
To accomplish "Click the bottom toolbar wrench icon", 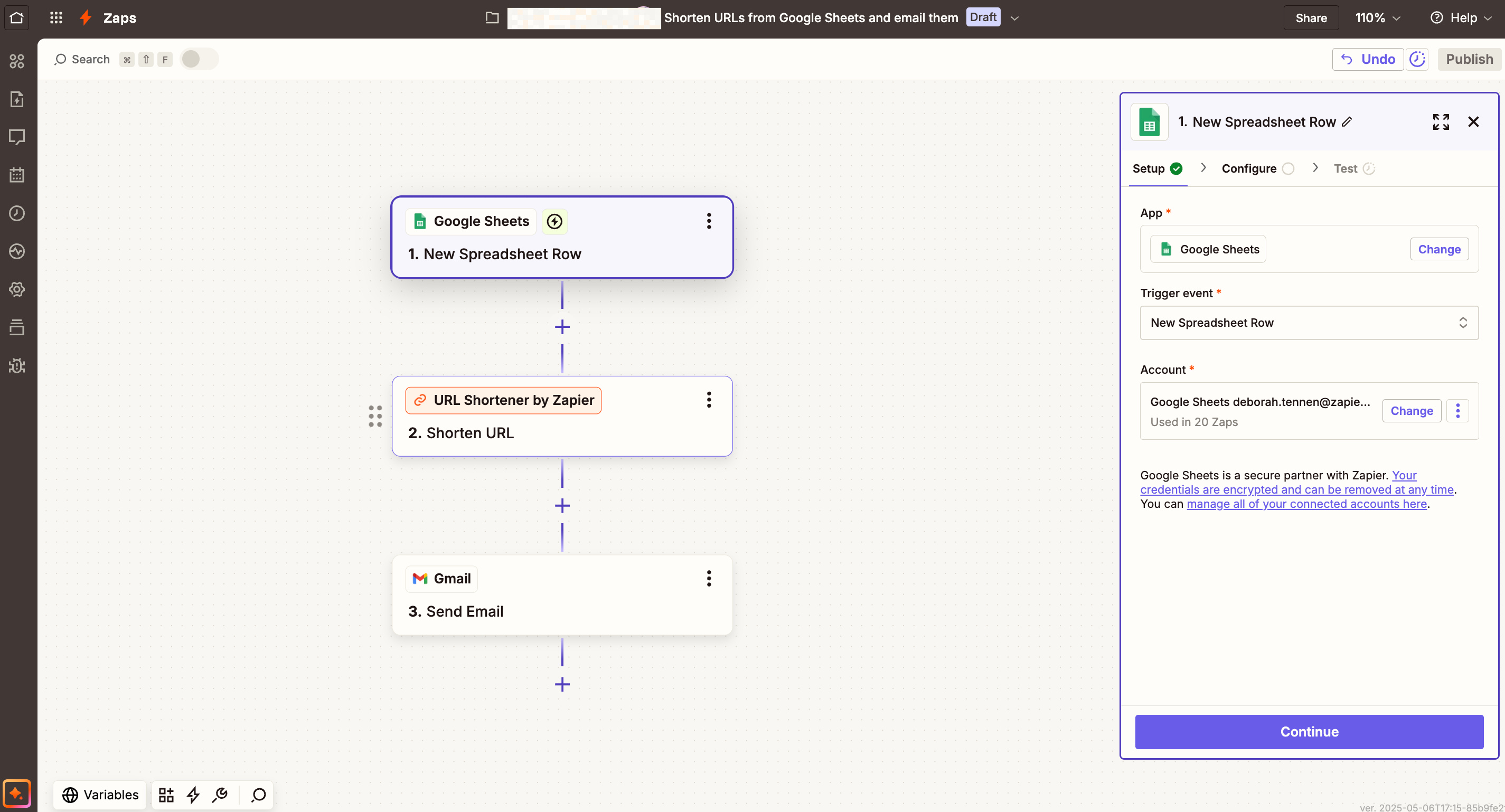I will 220,795.
